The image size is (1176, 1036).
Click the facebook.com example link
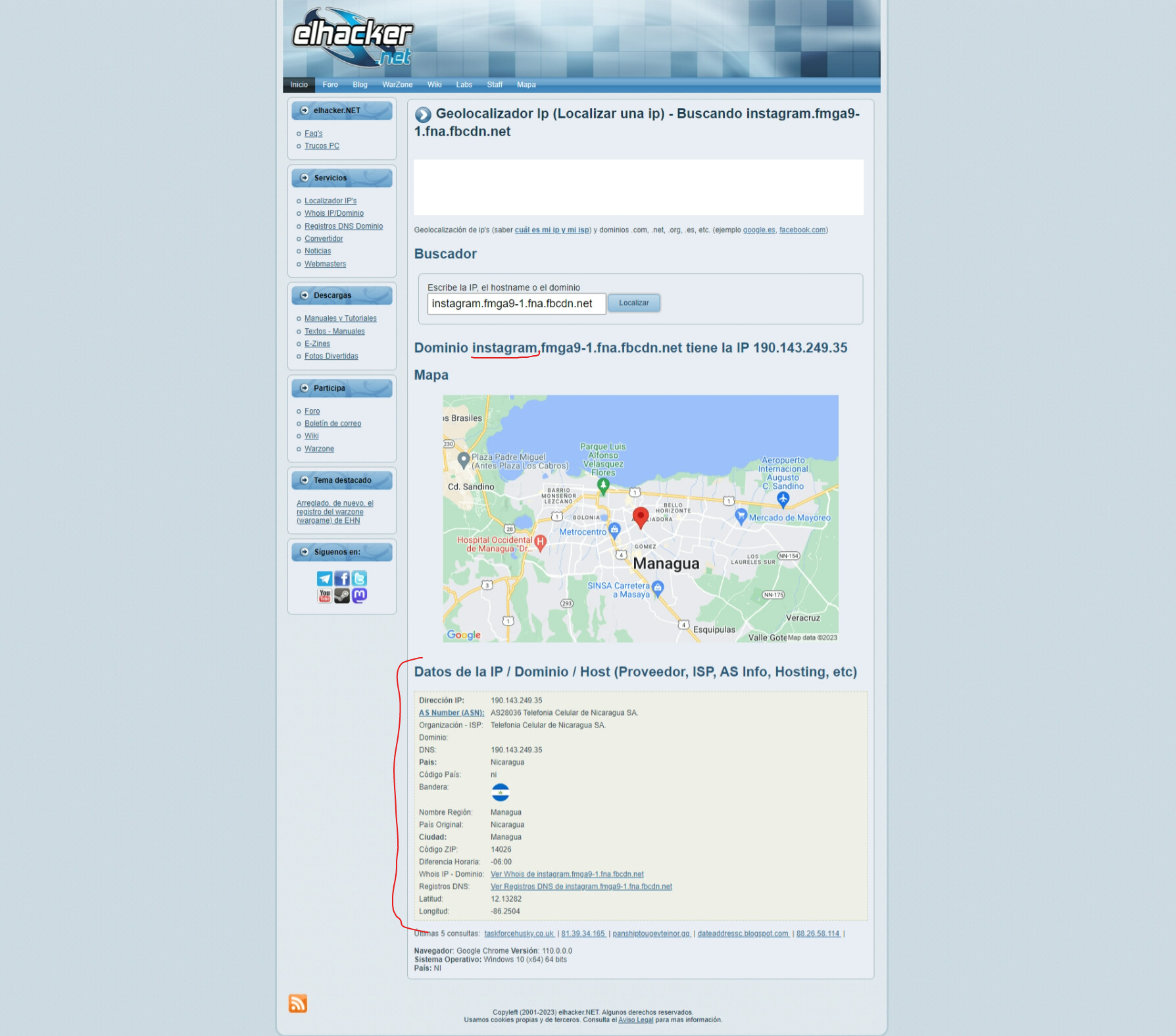(802, 230)
